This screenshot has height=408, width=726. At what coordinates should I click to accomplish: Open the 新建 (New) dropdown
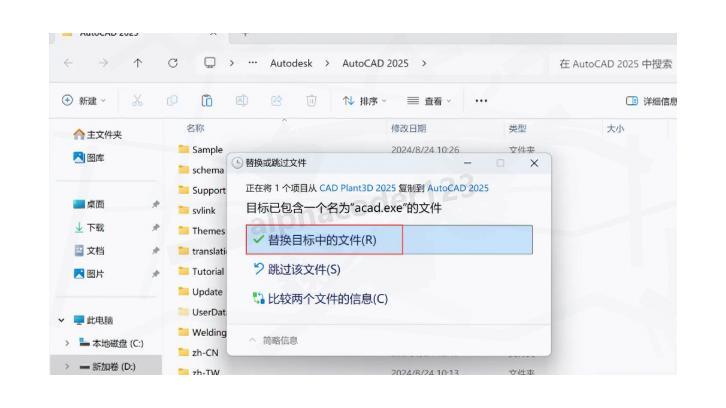click(84, 100)
